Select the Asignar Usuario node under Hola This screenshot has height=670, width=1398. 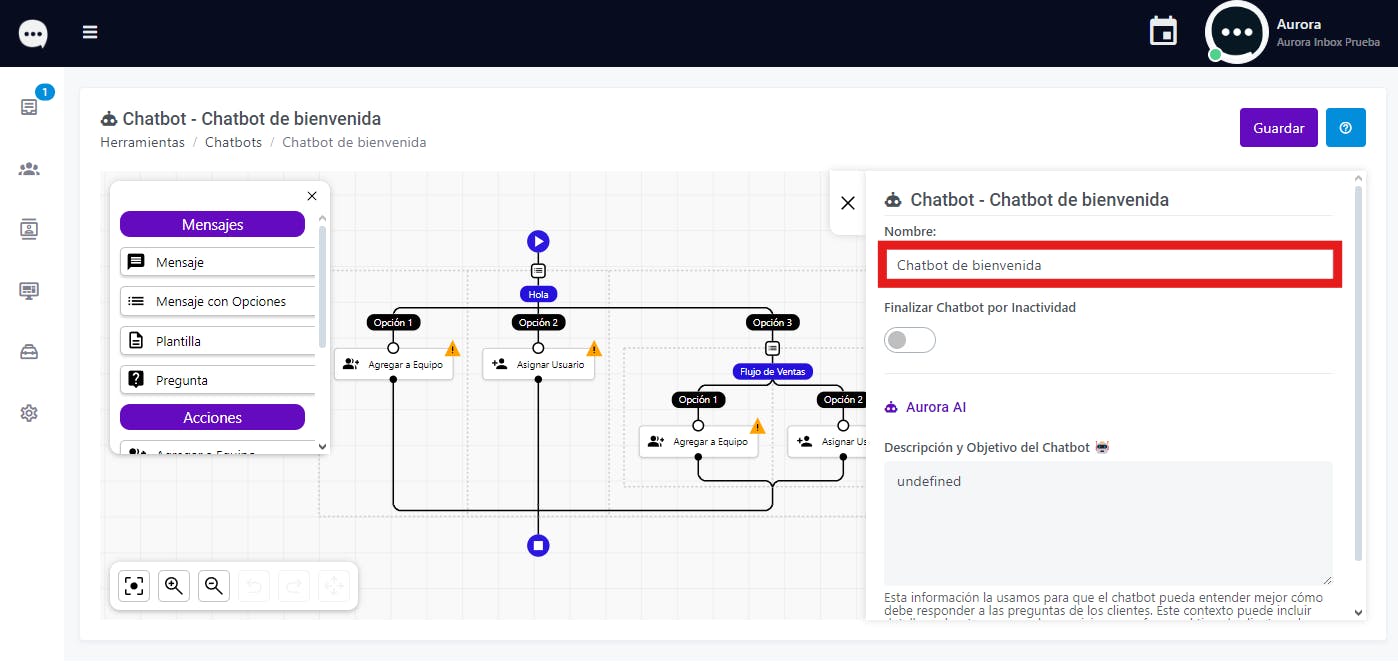pyautogui.click(x=538, y=364)
